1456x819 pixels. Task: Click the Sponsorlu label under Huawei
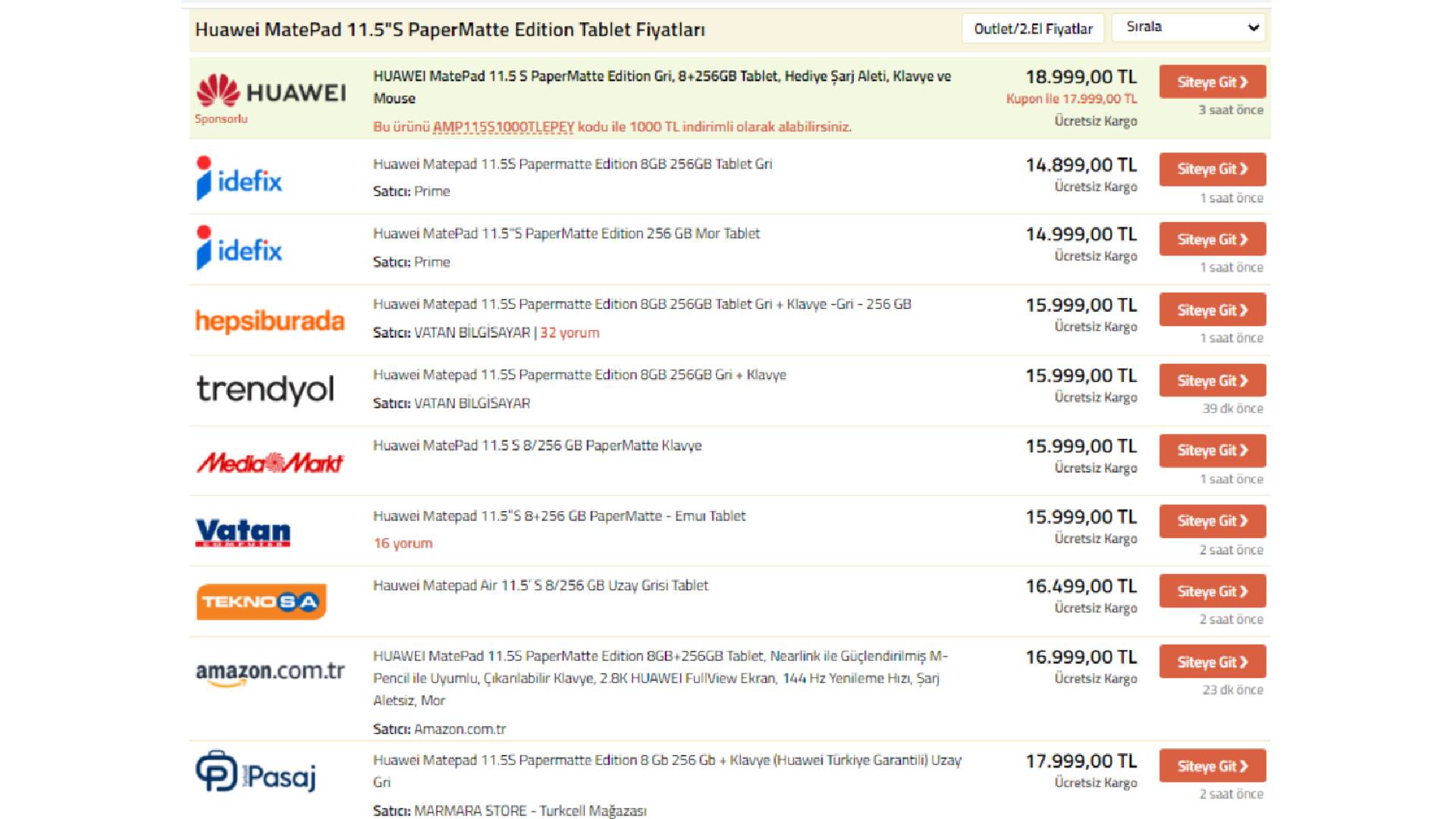pos(221,118)
